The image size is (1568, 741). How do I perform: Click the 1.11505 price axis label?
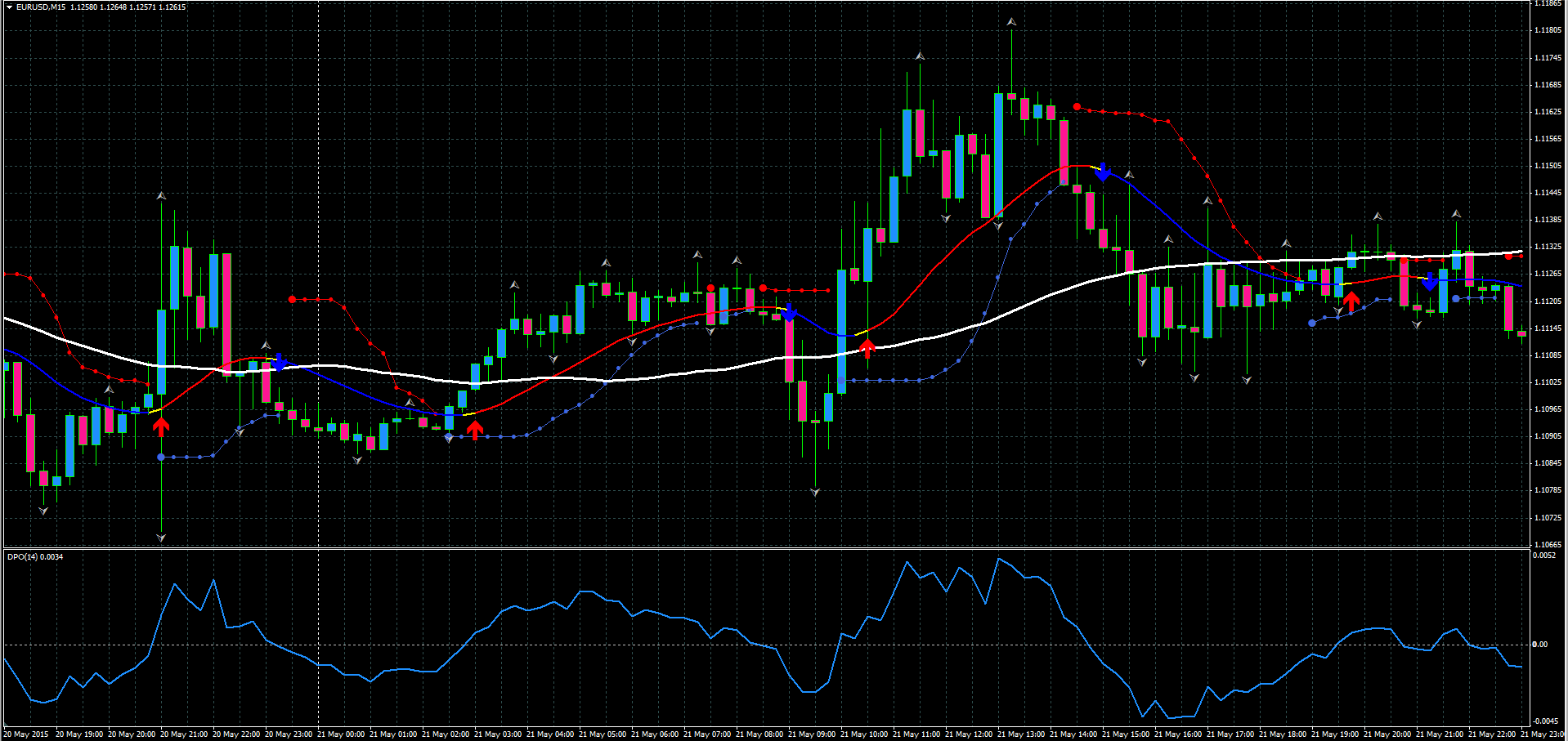(x=1547, y=166)
